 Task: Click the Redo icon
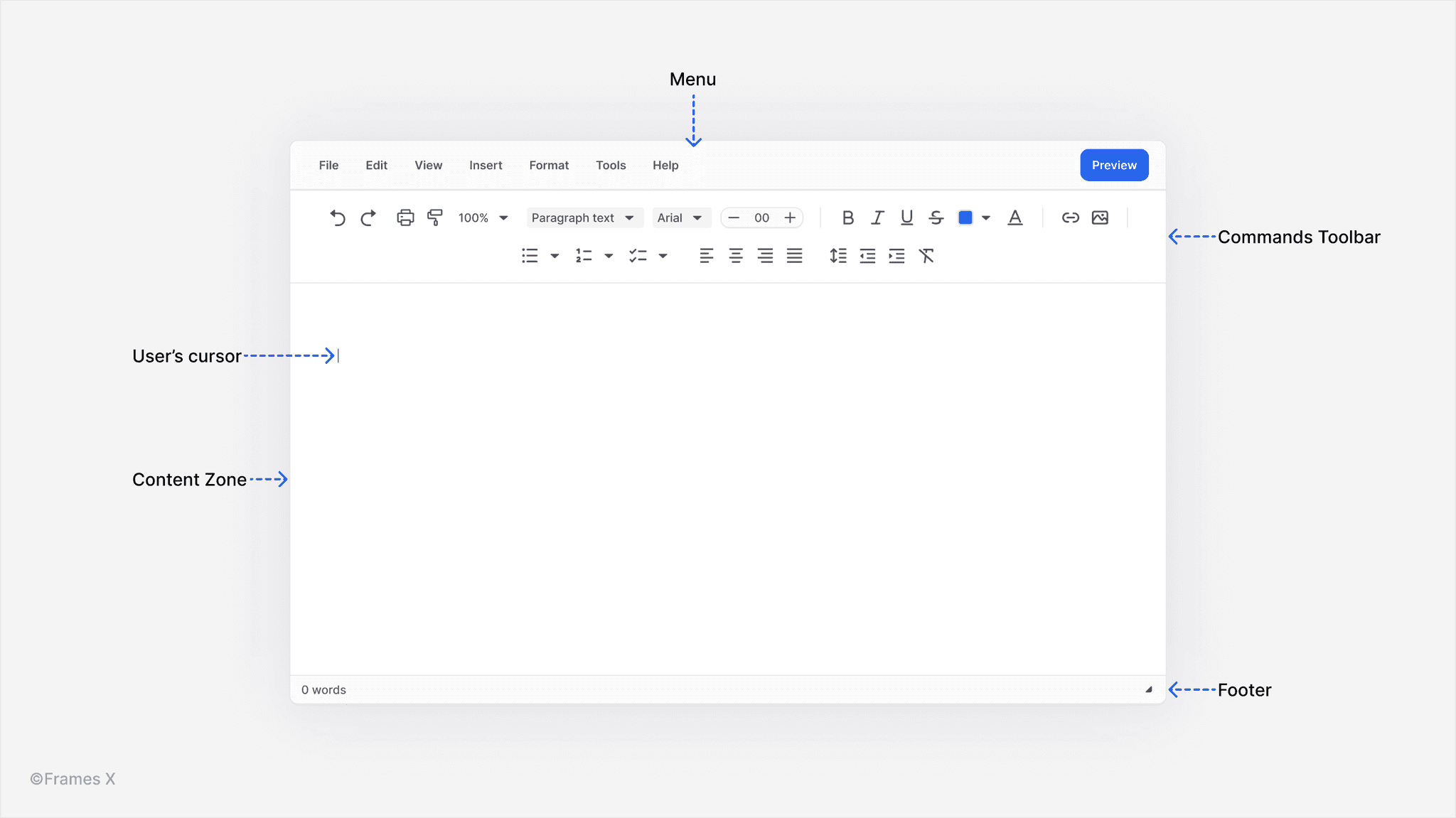click(368, 217)
